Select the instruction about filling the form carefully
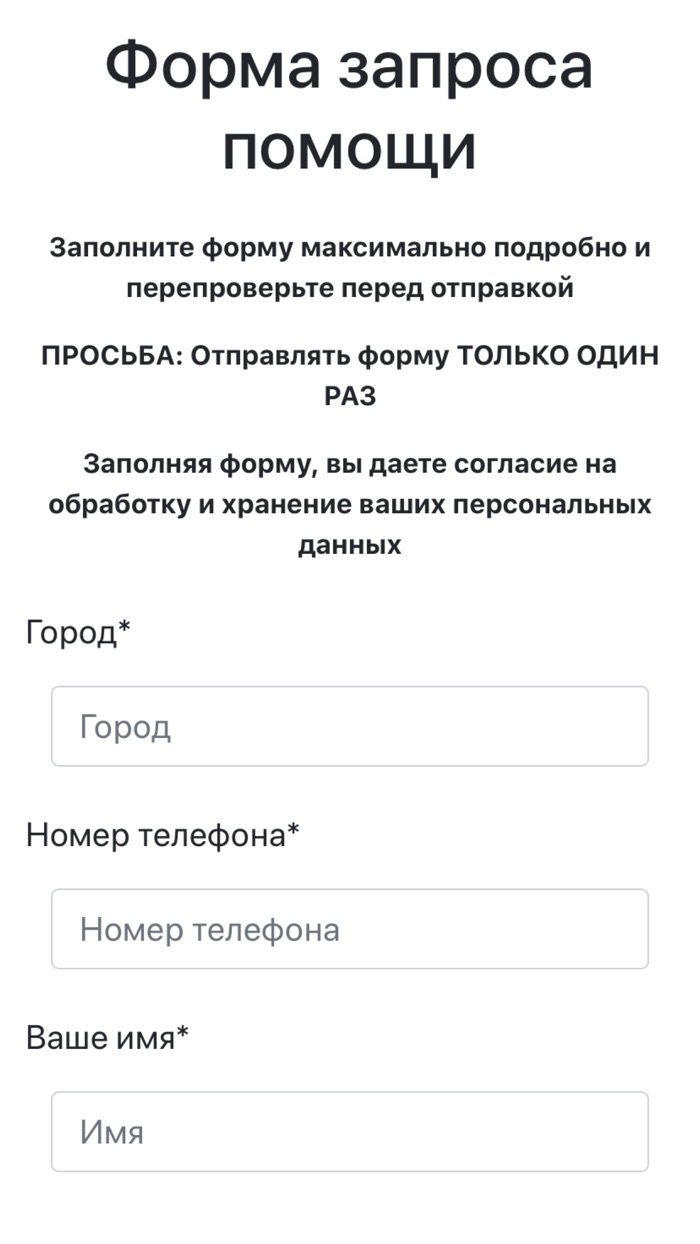This screenshot has height=1244, width=700. pyautogui.click(x=350, y=268)
